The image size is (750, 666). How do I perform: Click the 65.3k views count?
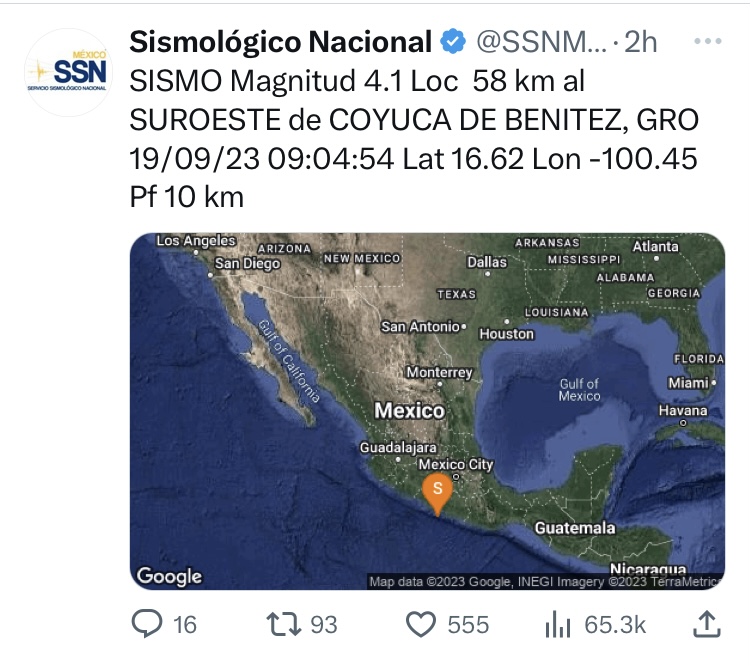click(x=615, y=625)
